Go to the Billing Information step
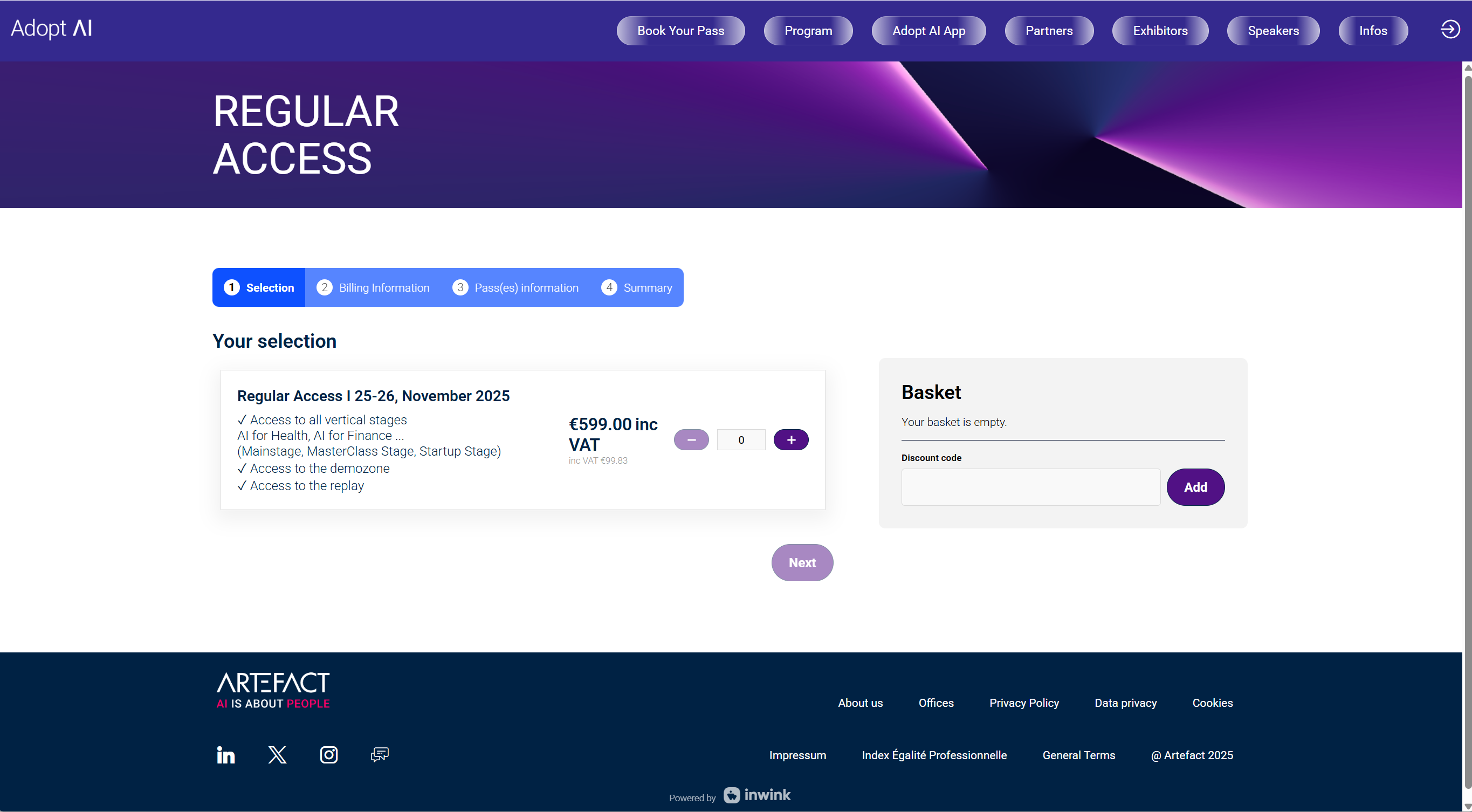1472x812 pixels. click(x=373, y=287)
